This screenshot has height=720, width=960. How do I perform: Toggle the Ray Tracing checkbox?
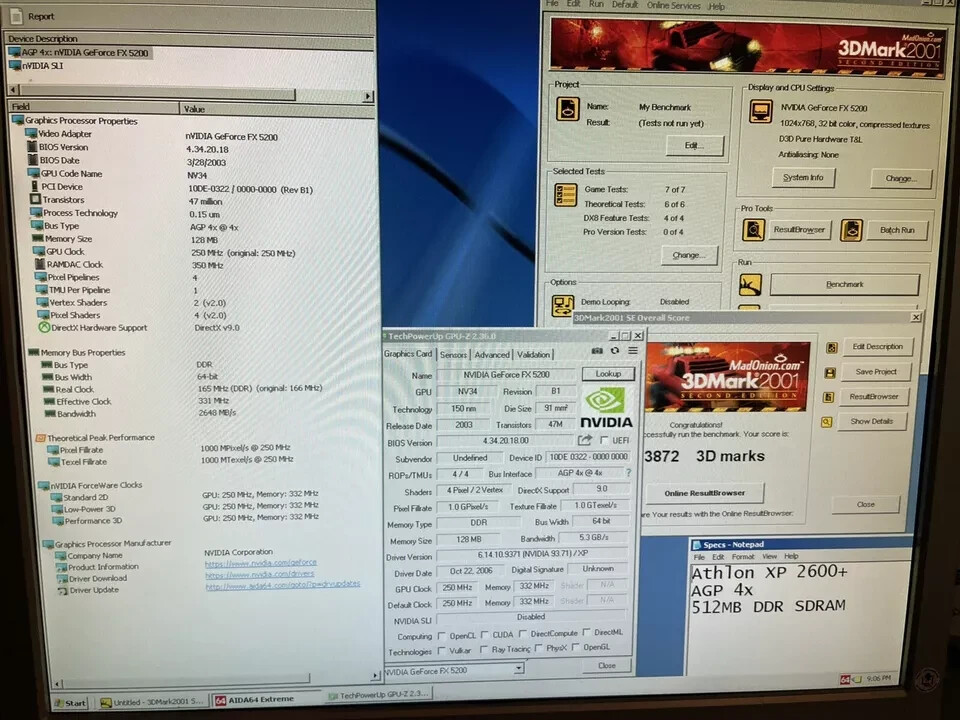pyautogui.click(x=484, y=649)
